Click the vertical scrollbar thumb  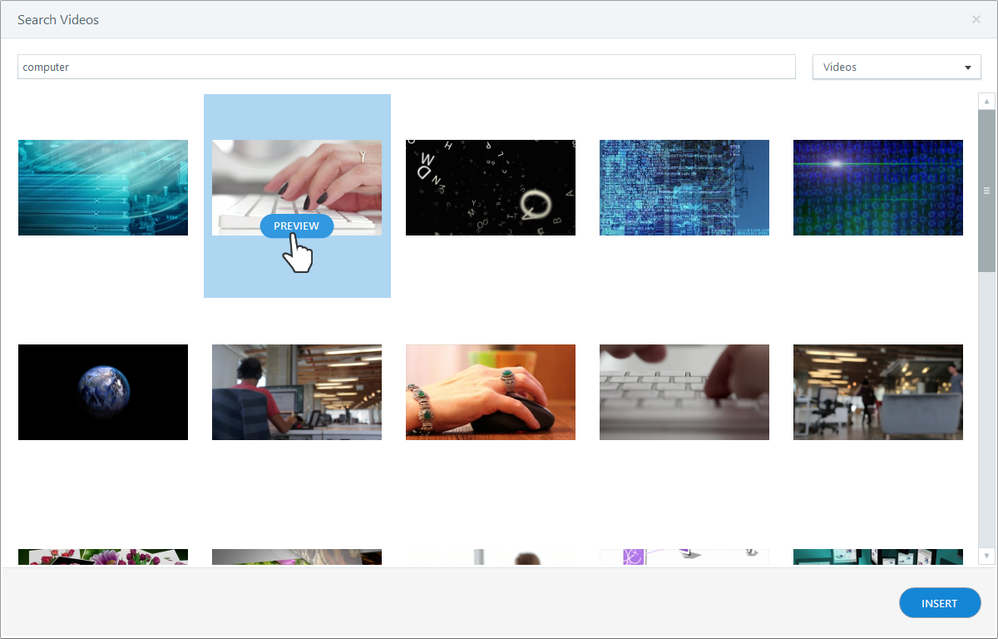(987, 190)
